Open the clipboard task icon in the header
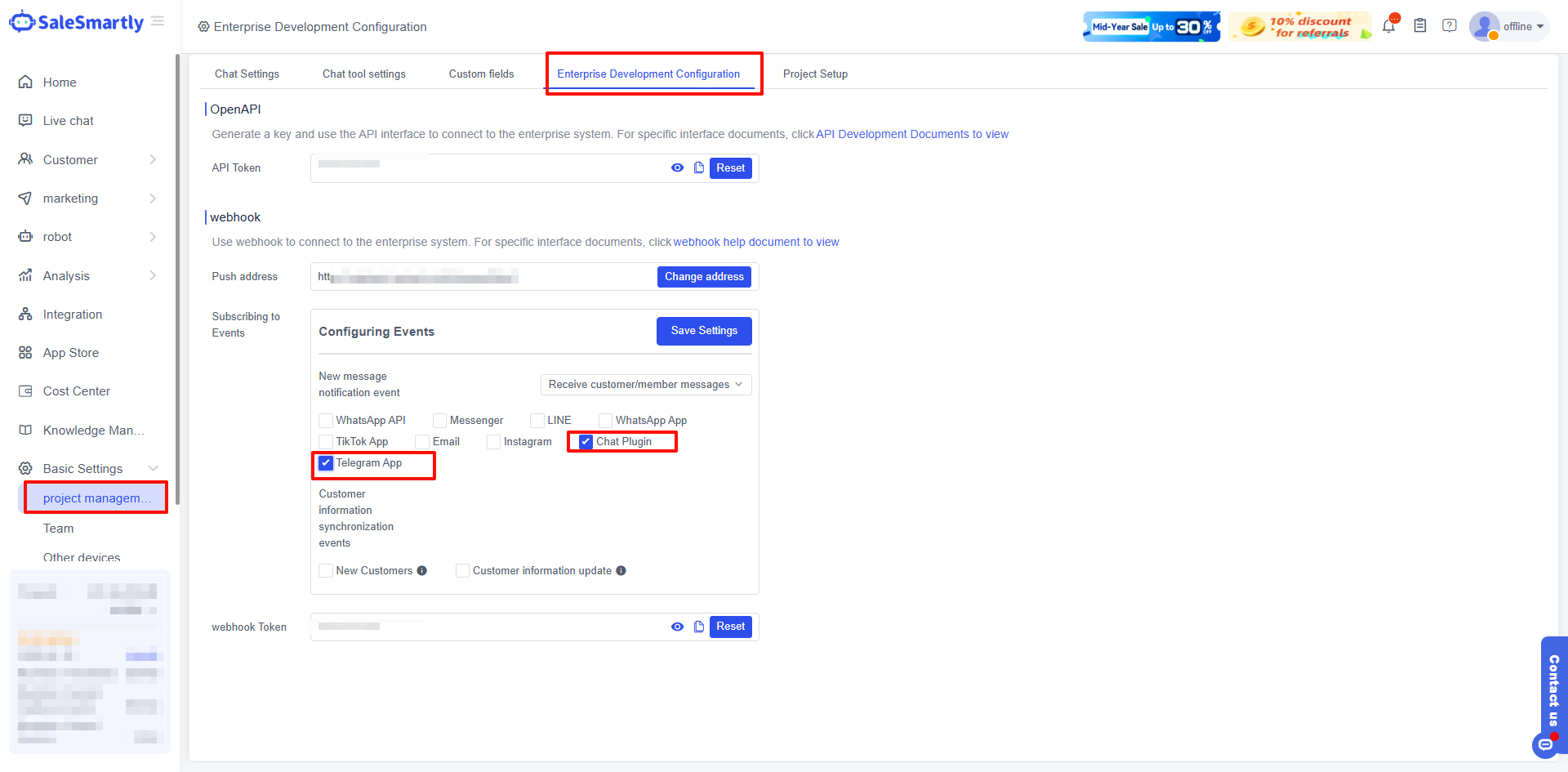 [1420, 26]
